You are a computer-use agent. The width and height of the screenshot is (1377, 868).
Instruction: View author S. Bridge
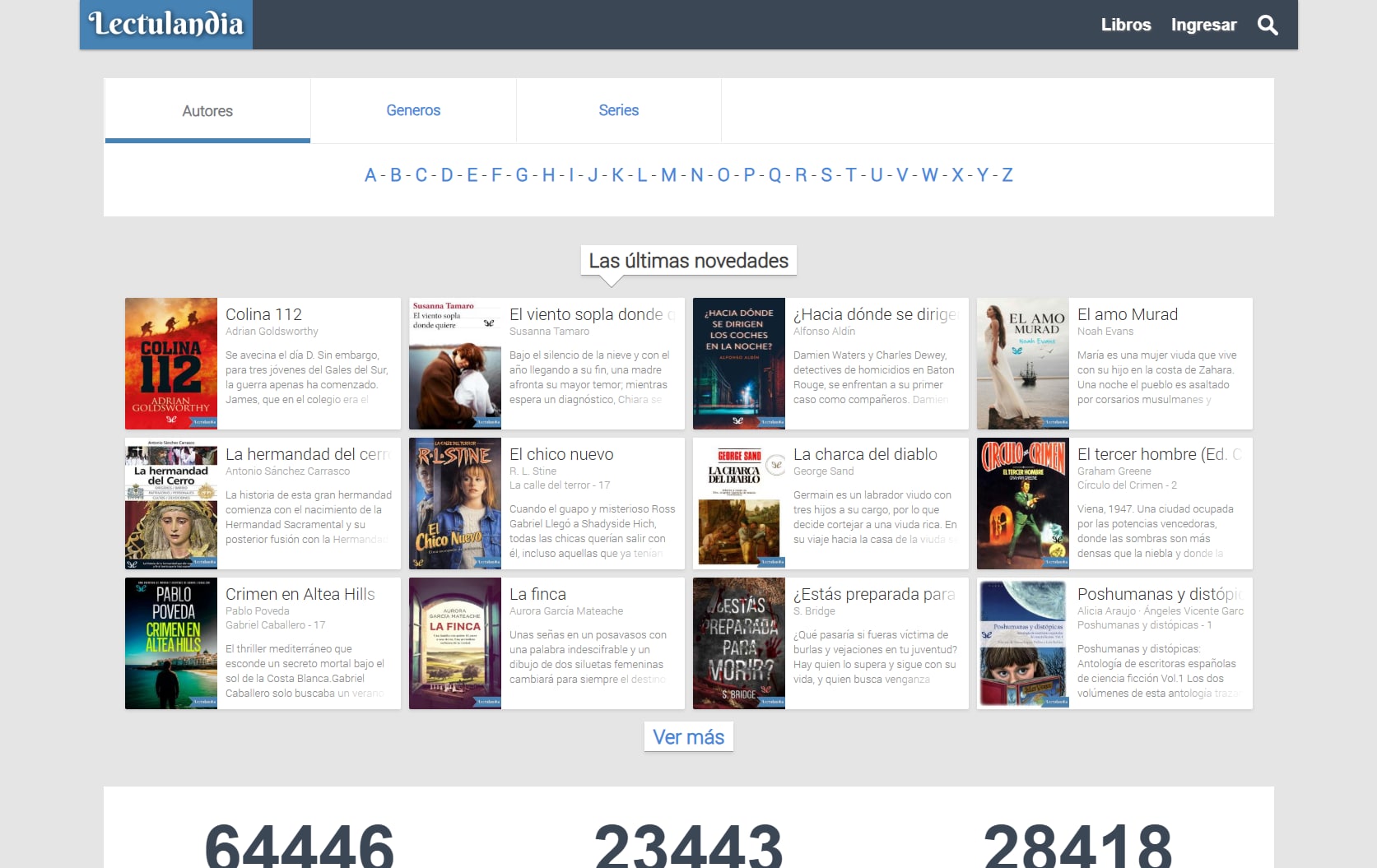pyautogui.click(x=814, y=610)
